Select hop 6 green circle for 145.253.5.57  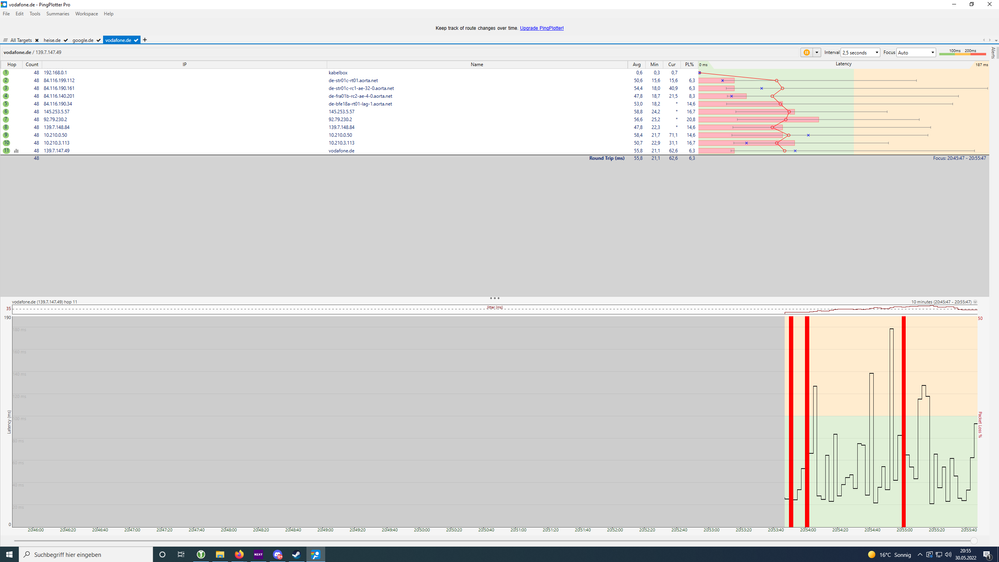[x=6, y=112]
